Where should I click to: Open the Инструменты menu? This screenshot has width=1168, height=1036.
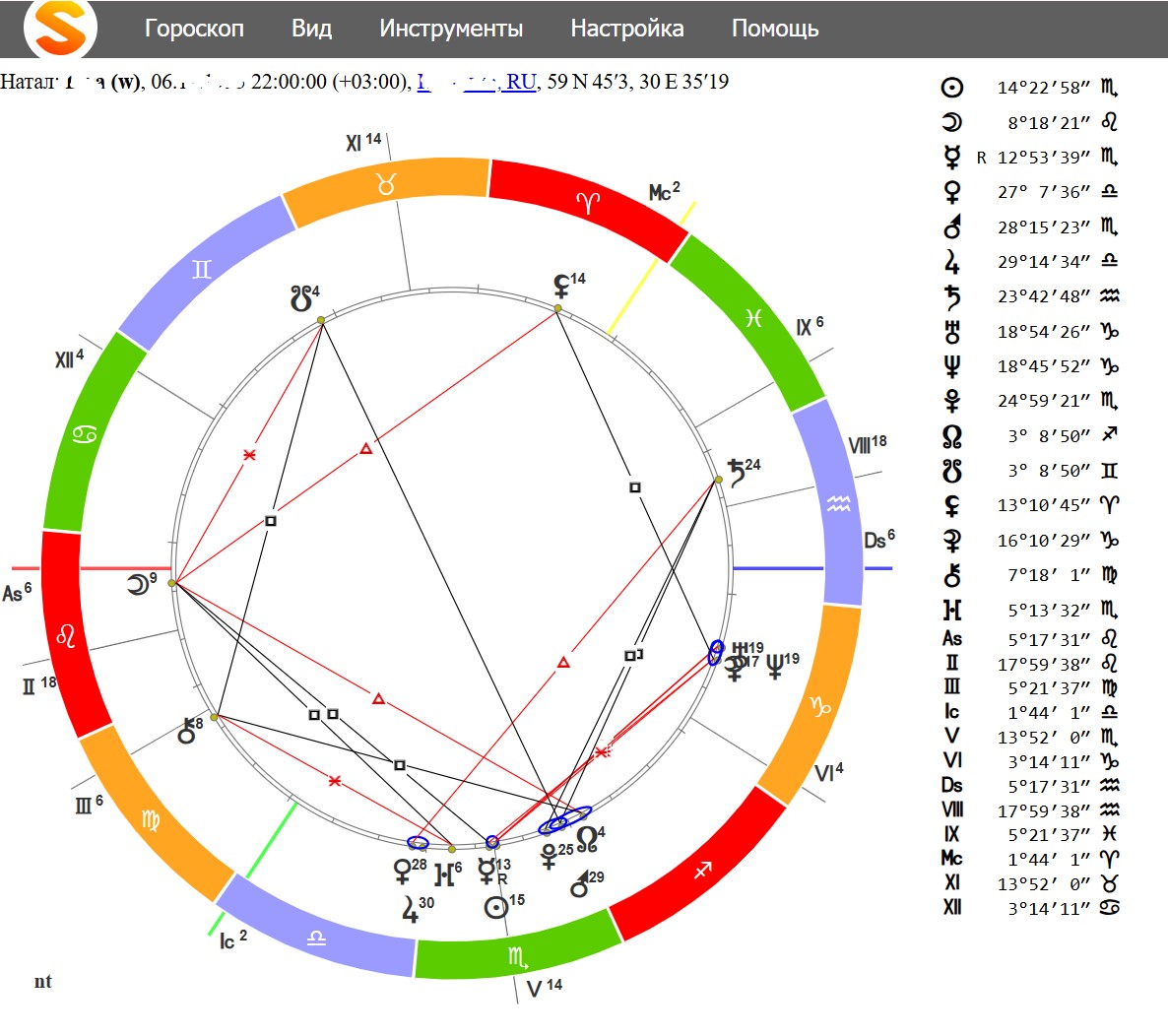click(x=451, y=29)
